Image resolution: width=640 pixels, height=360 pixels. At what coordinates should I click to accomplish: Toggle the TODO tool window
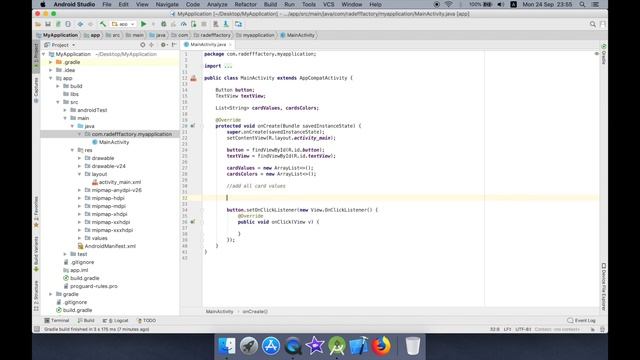coord(147,321)
